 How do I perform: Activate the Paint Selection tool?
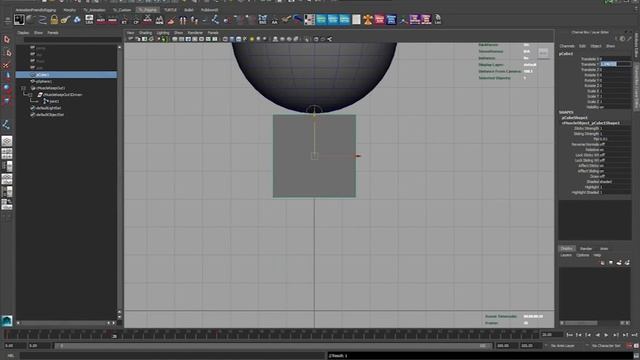point(7,64)
